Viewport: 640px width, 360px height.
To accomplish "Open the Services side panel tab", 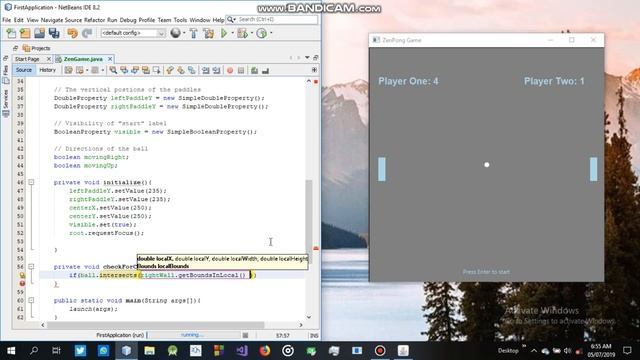I will (x=6, y=103).
